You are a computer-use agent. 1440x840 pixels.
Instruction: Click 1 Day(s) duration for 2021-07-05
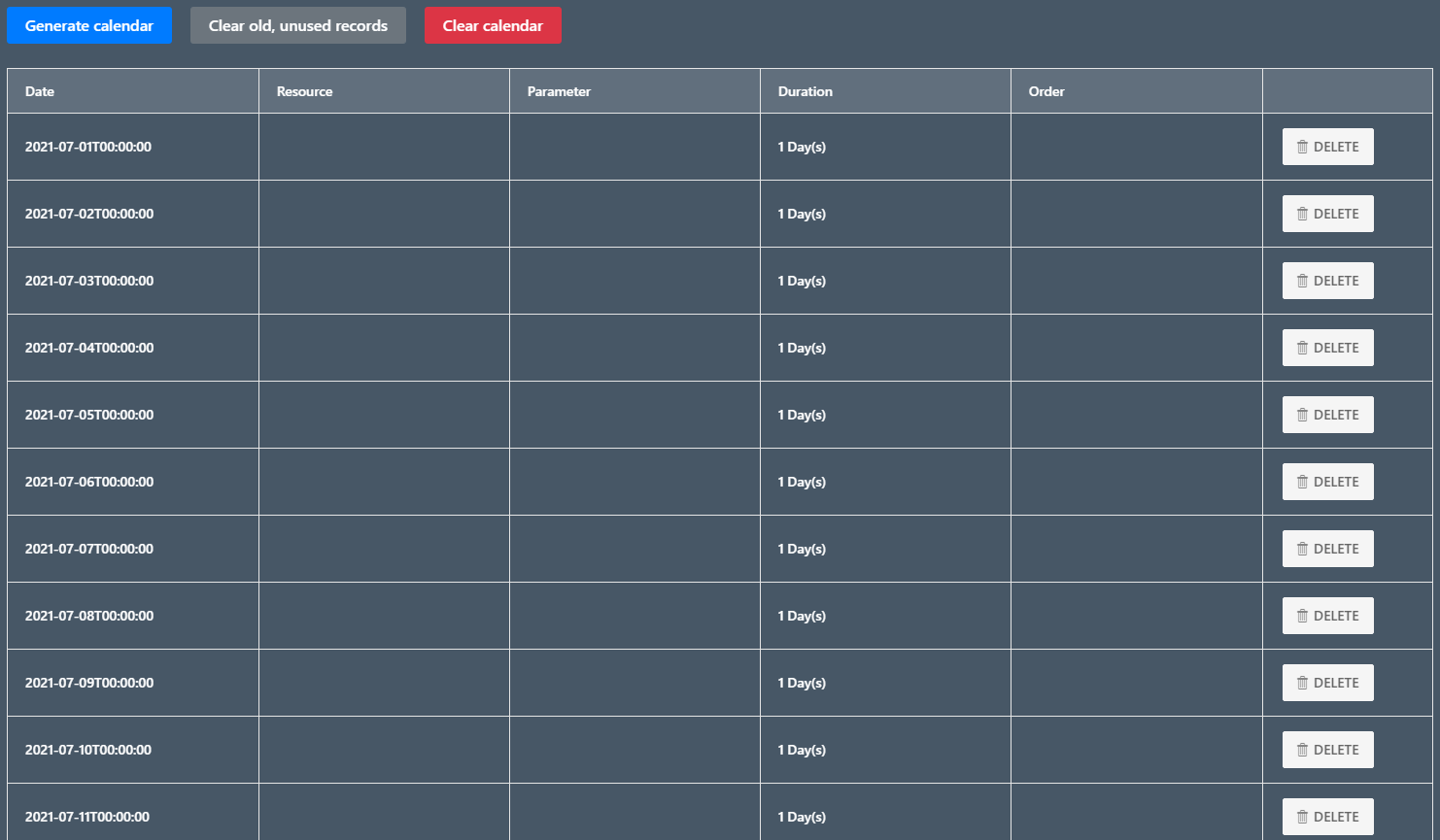[x=802, y=415]
